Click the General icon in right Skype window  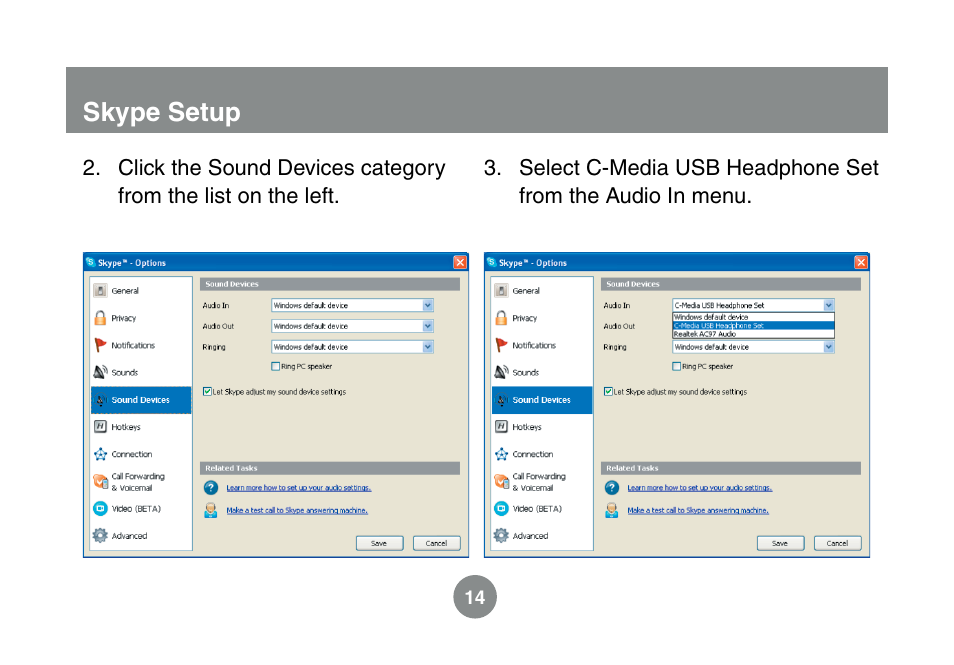click(x=501, y=290)
